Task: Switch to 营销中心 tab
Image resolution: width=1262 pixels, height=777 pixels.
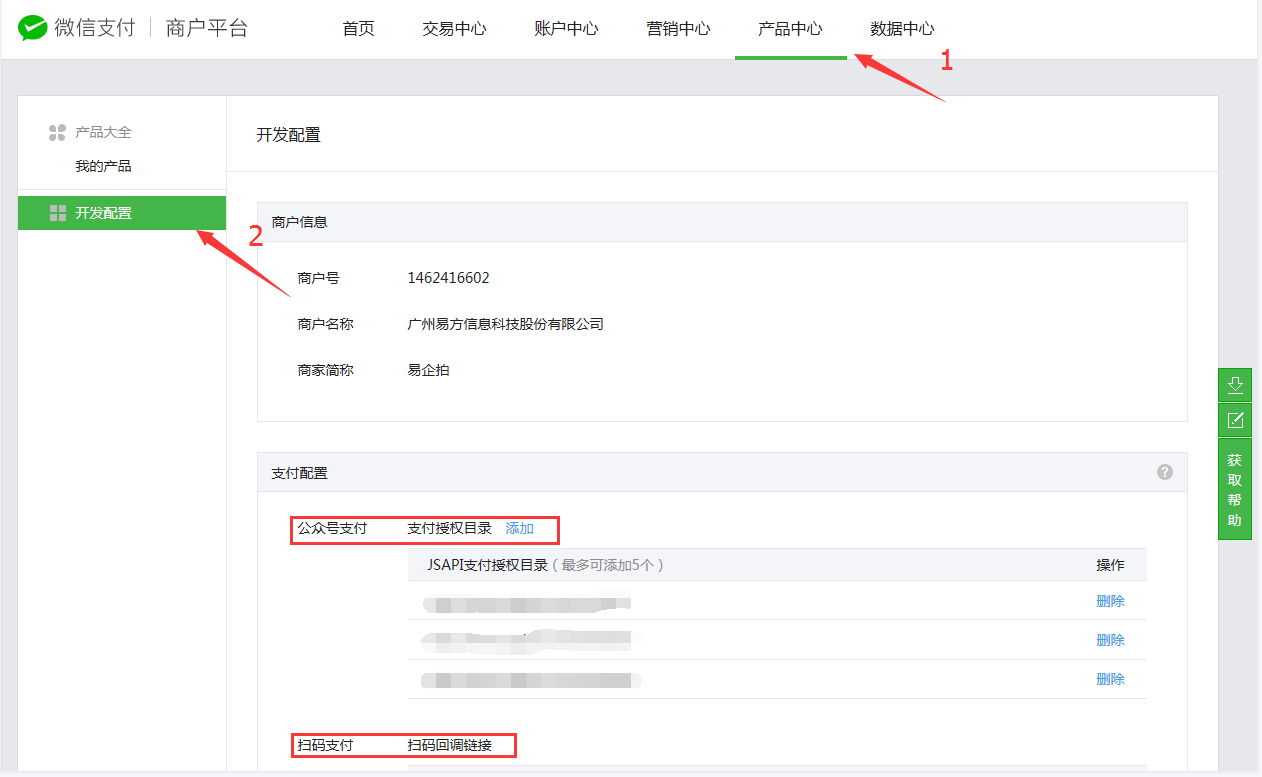Action: (678, 29)
